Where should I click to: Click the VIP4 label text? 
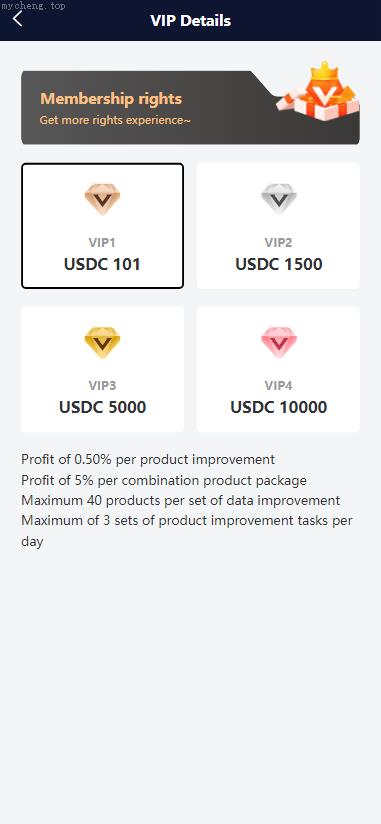tap(279, 386)
